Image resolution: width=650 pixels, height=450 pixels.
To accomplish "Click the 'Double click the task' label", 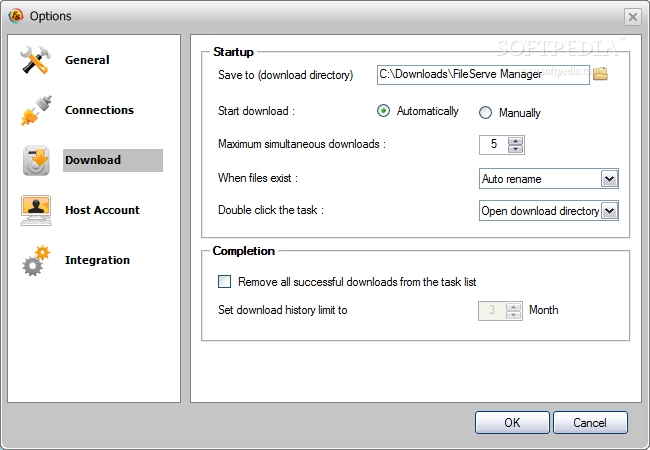I will point(271,210).
